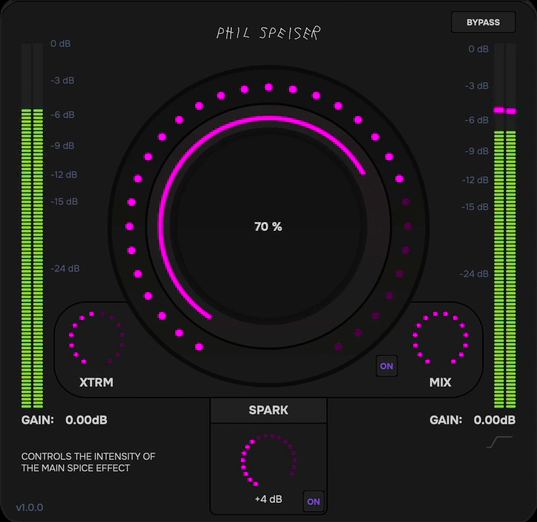
Task: Click the output meter peak indicator
Action: click(x=504, y=111)
